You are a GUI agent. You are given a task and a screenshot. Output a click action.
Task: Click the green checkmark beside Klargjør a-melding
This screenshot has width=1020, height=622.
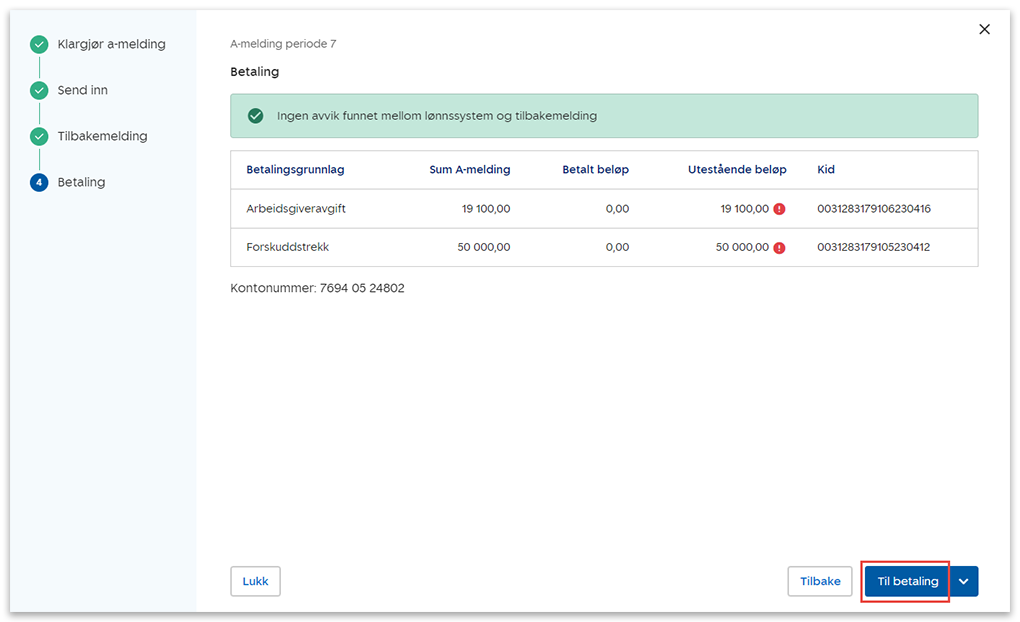39,44
